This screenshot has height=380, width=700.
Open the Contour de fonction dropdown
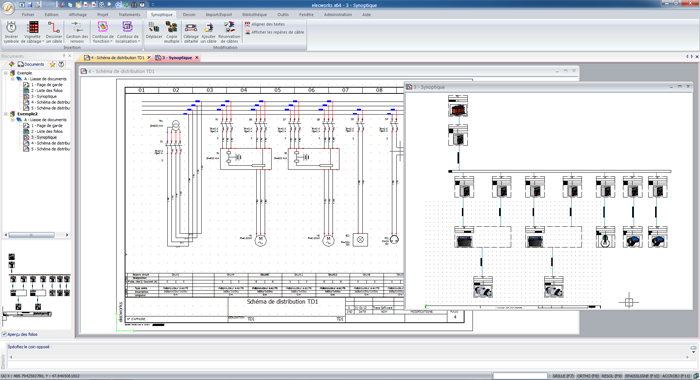[x=103, y=32]
